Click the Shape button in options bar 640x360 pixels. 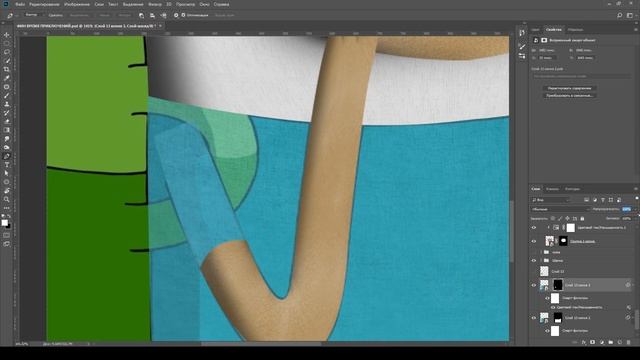(x=124, y=15)
